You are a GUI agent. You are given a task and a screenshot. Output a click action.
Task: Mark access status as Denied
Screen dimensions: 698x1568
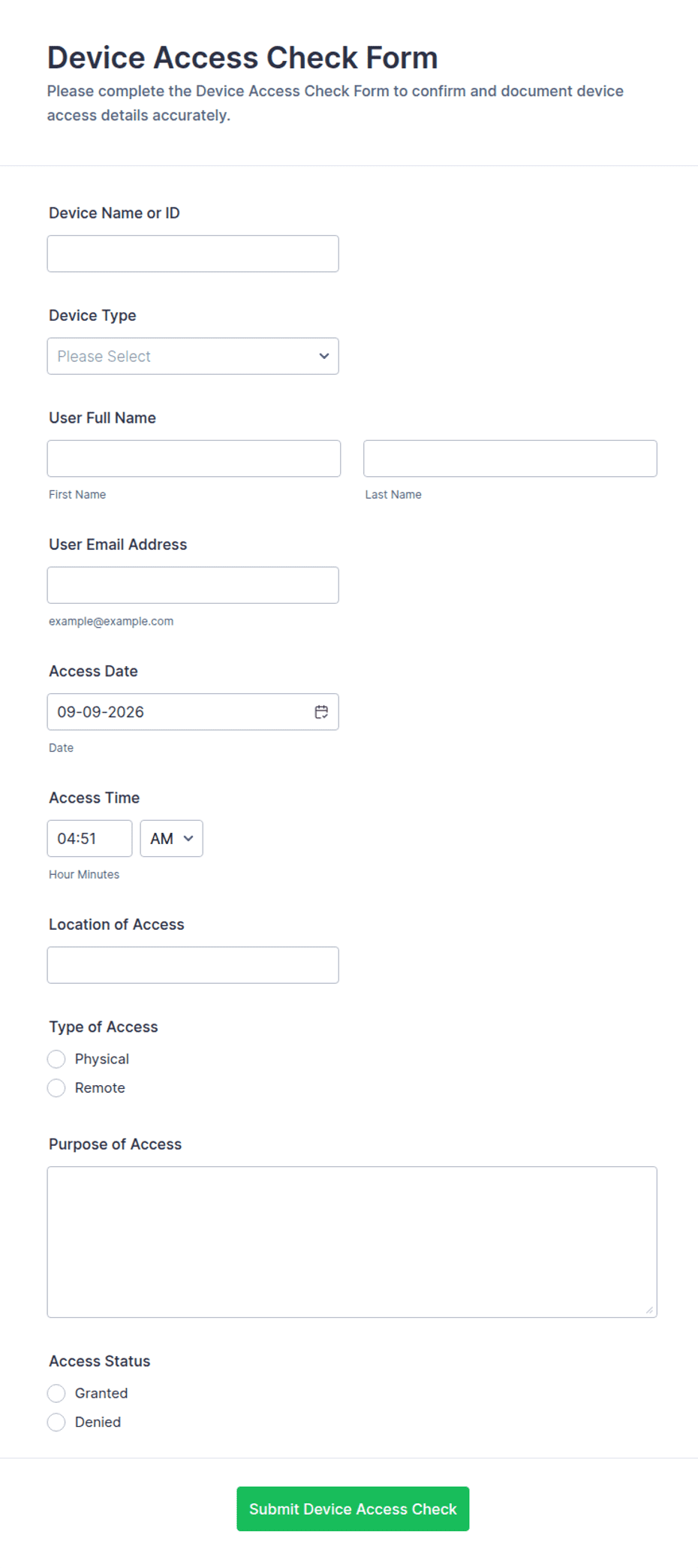click(x=56, y=1422)
